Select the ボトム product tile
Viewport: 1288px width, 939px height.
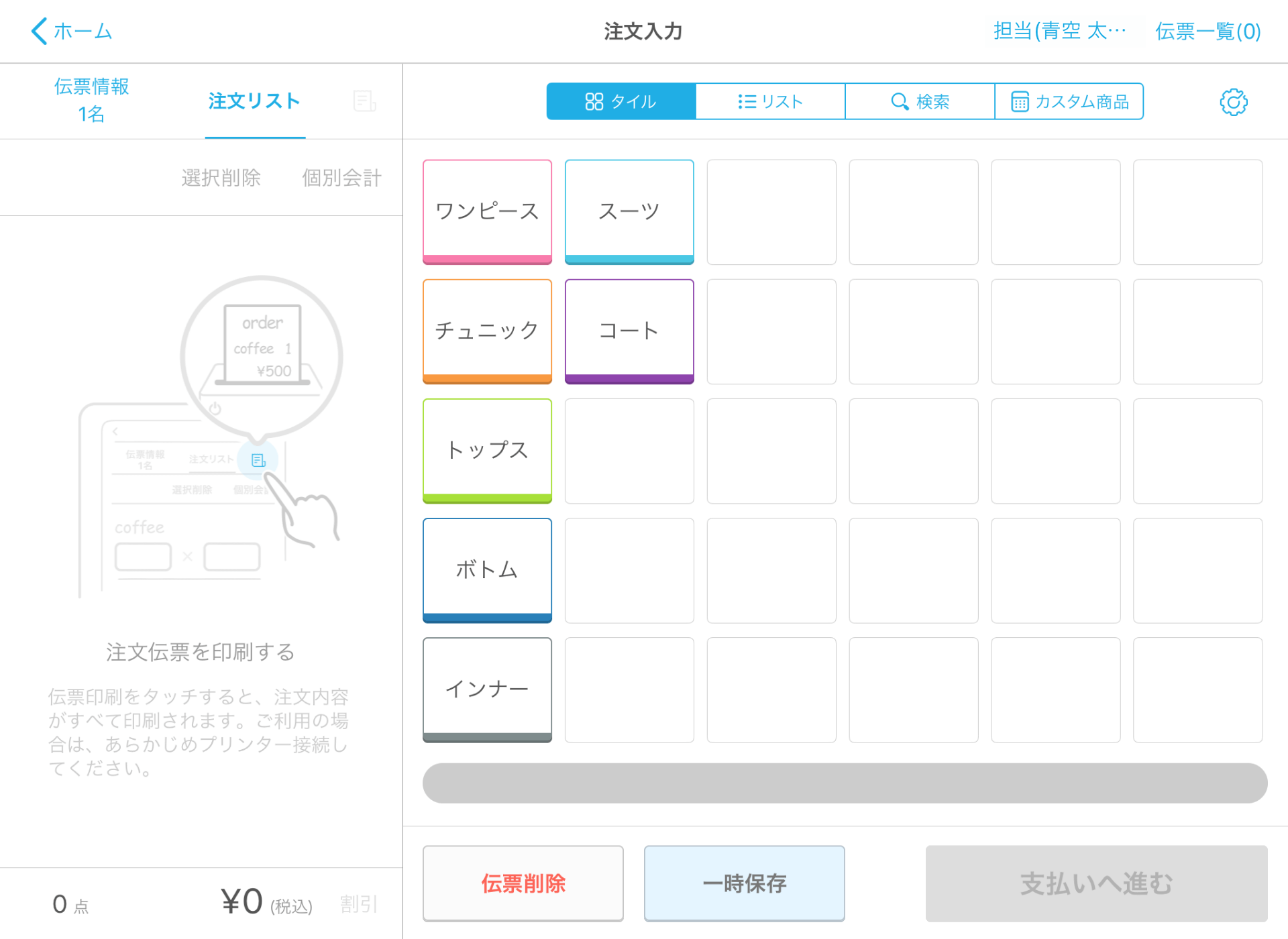click(487, 570)
